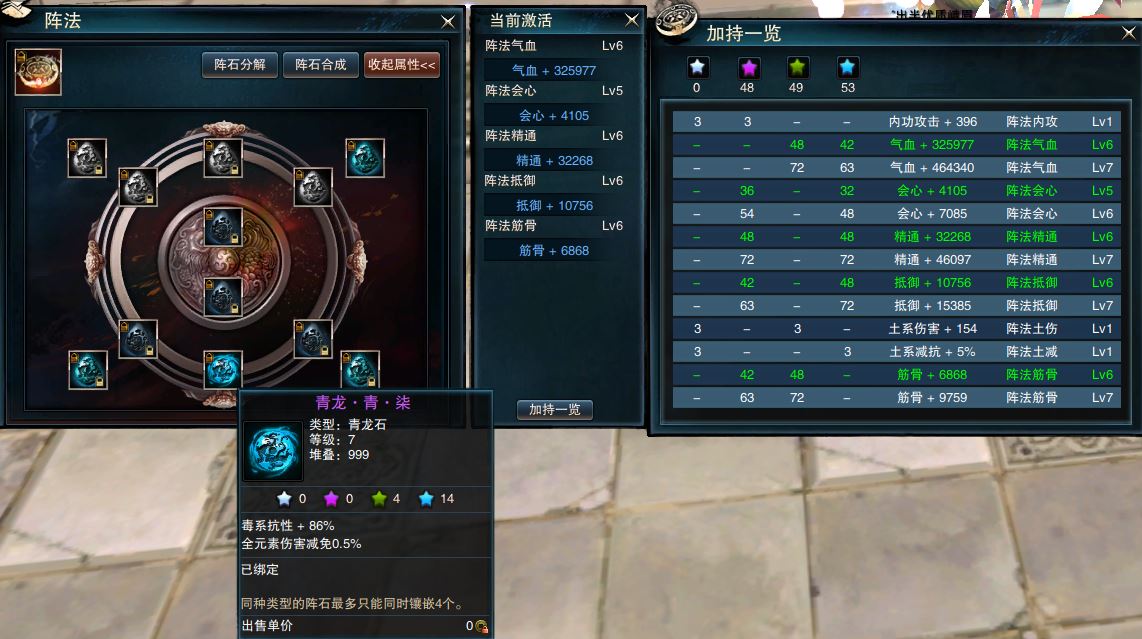Collapse attributes with 收起属性<< button
1142x639 pixels.
tap(402, 65)
